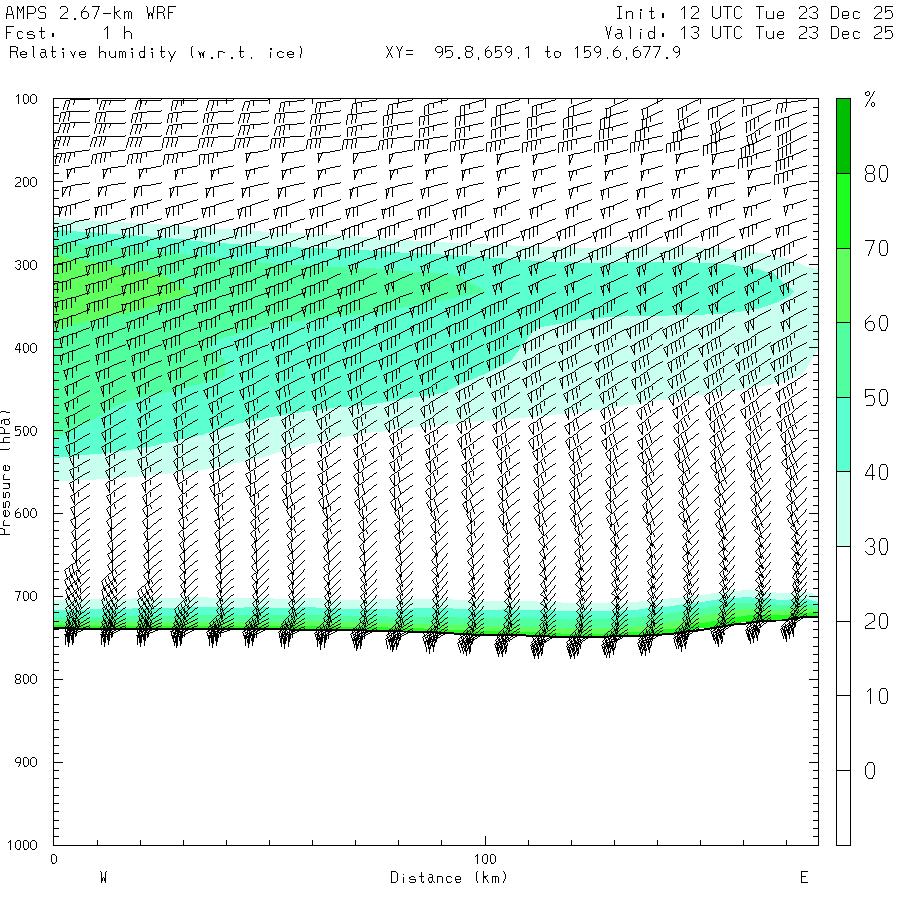Click the 70-80% bright green legend band
The height and width of the screenshot is (900, 900).
click(x=843, y=211)
